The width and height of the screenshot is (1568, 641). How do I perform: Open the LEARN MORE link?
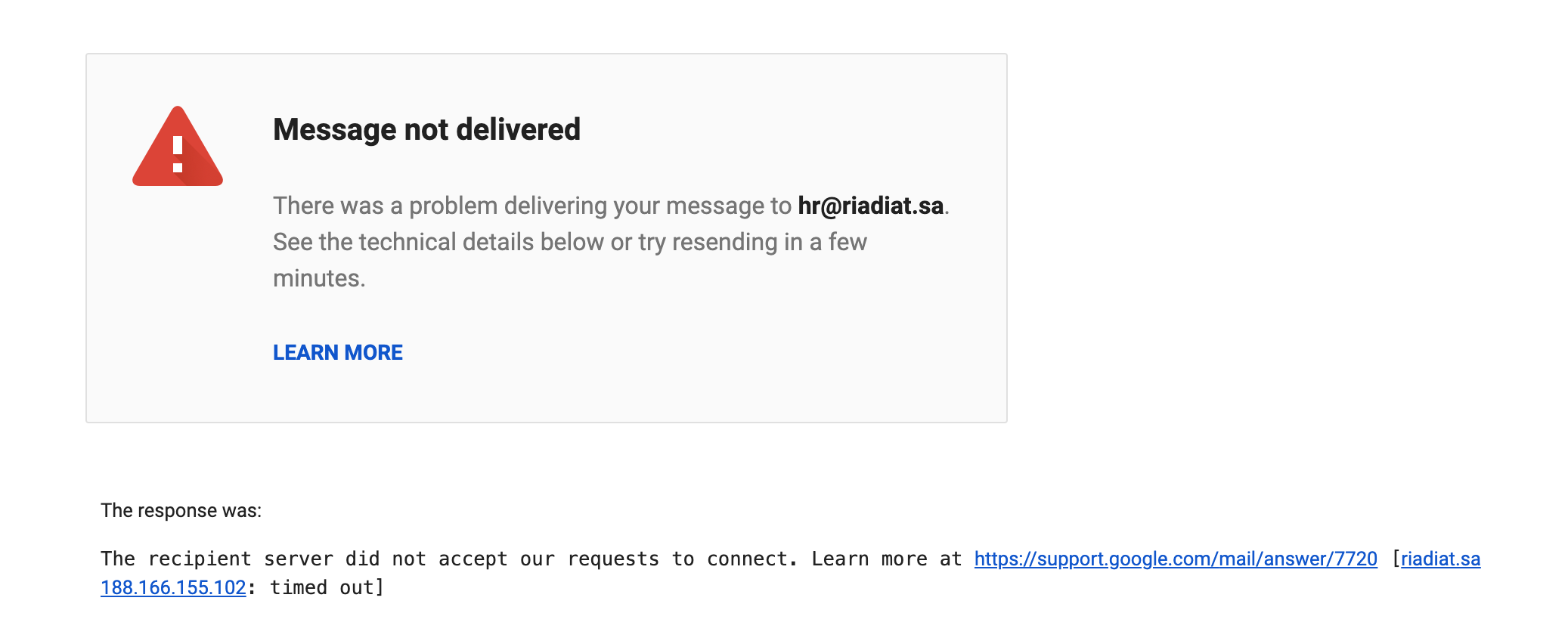pyautogui.click(x=337, y=352)
